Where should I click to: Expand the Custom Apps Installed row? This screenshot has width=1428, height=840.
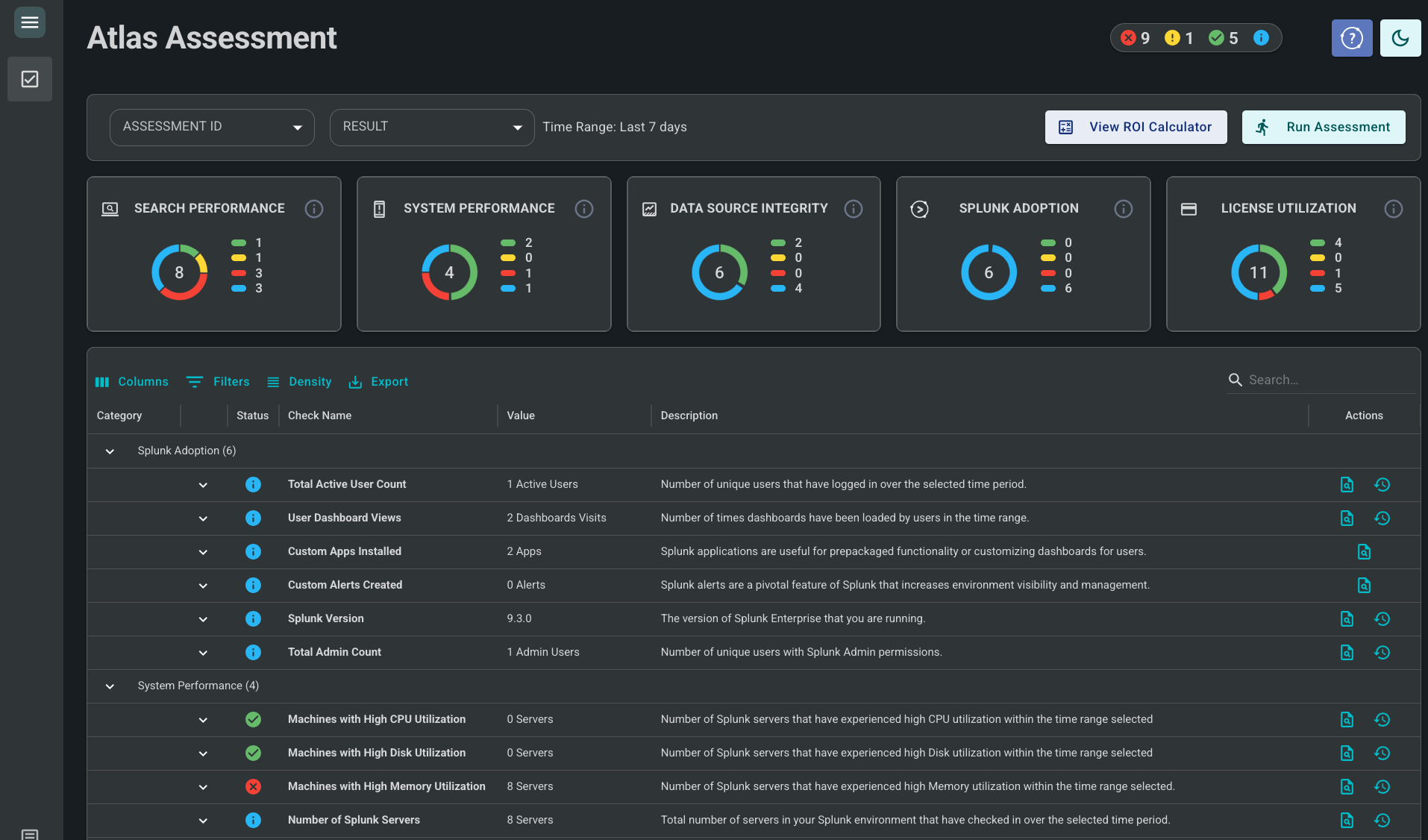point(203,552)
